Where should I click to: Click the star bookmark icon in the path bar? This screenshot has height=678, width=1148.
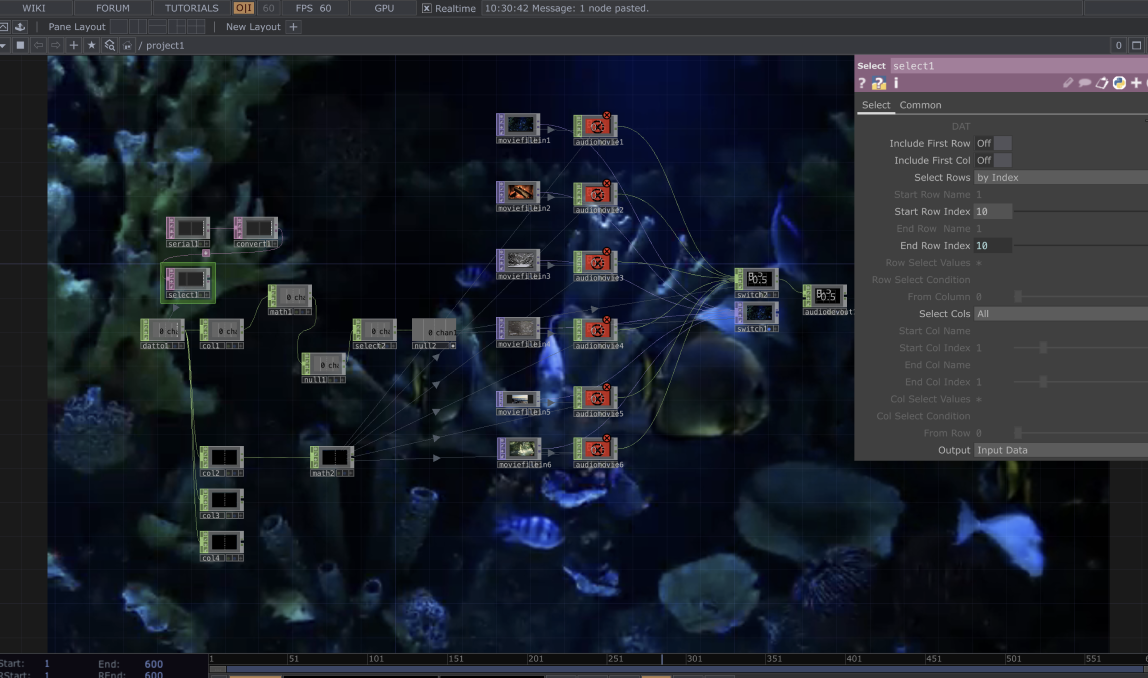pos(92,45)
